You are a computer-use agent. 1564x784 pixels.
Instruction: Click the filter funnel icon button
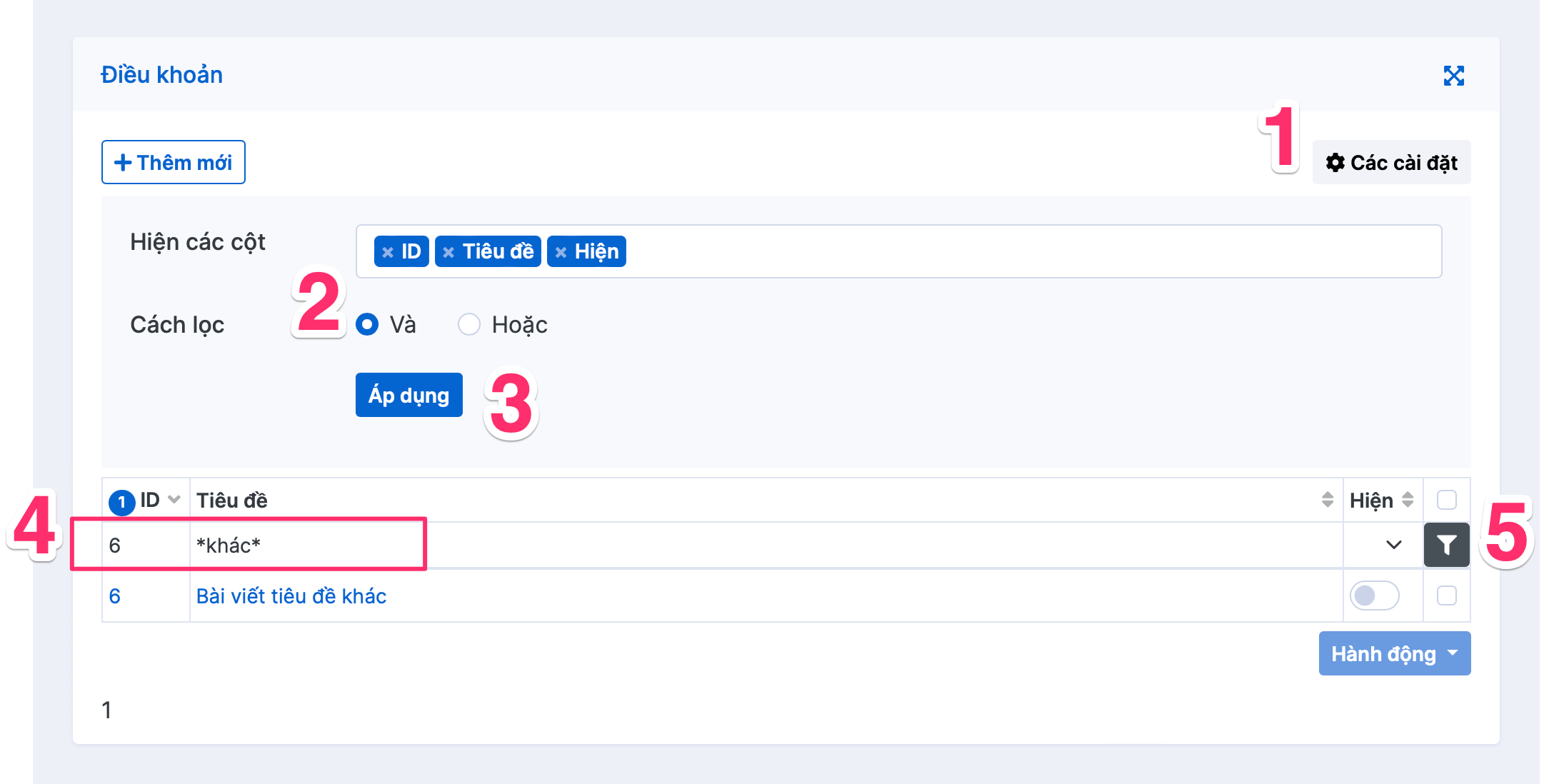[x=1446, y=546]
